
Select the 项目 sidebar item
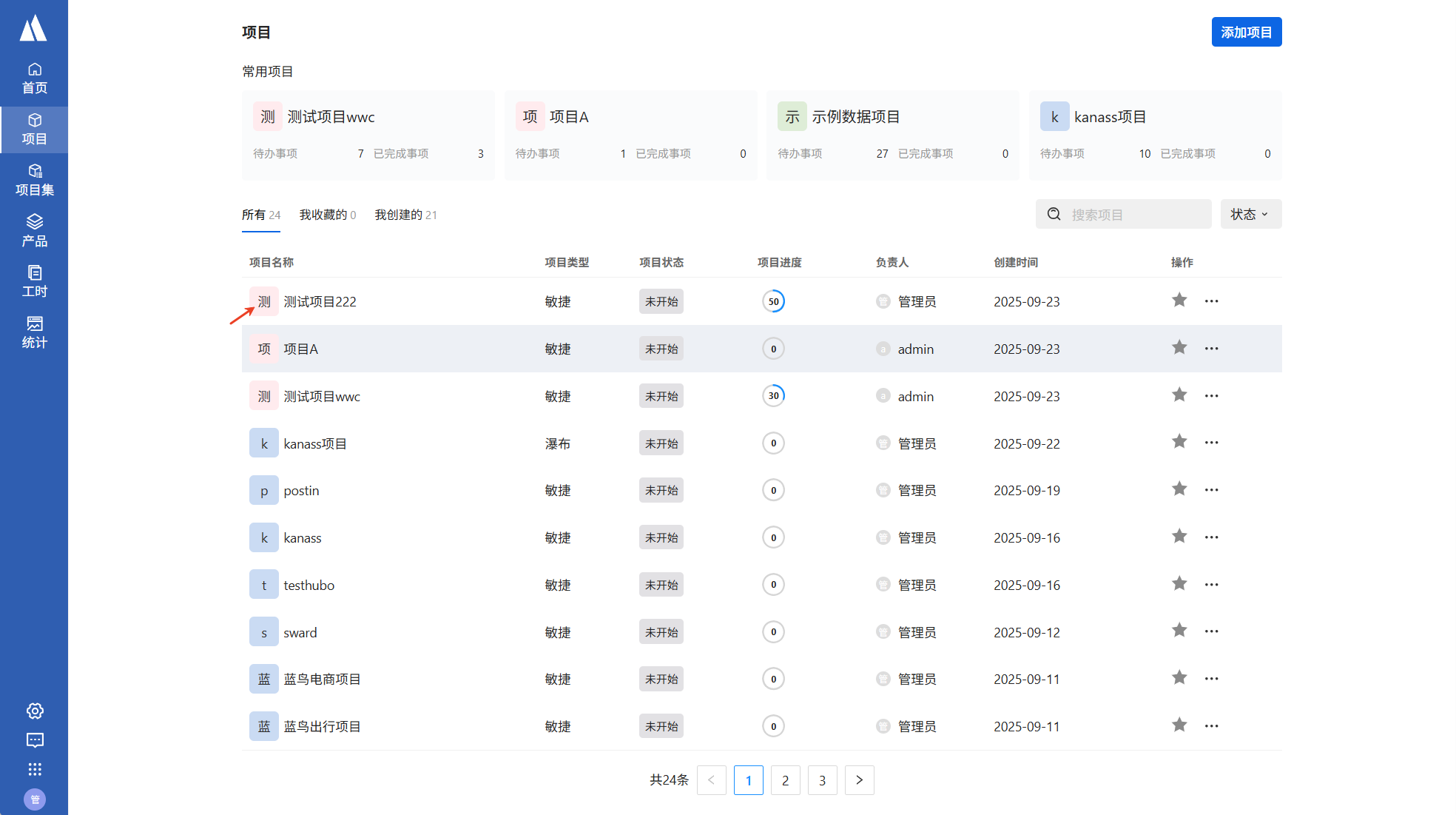(34, 130)
